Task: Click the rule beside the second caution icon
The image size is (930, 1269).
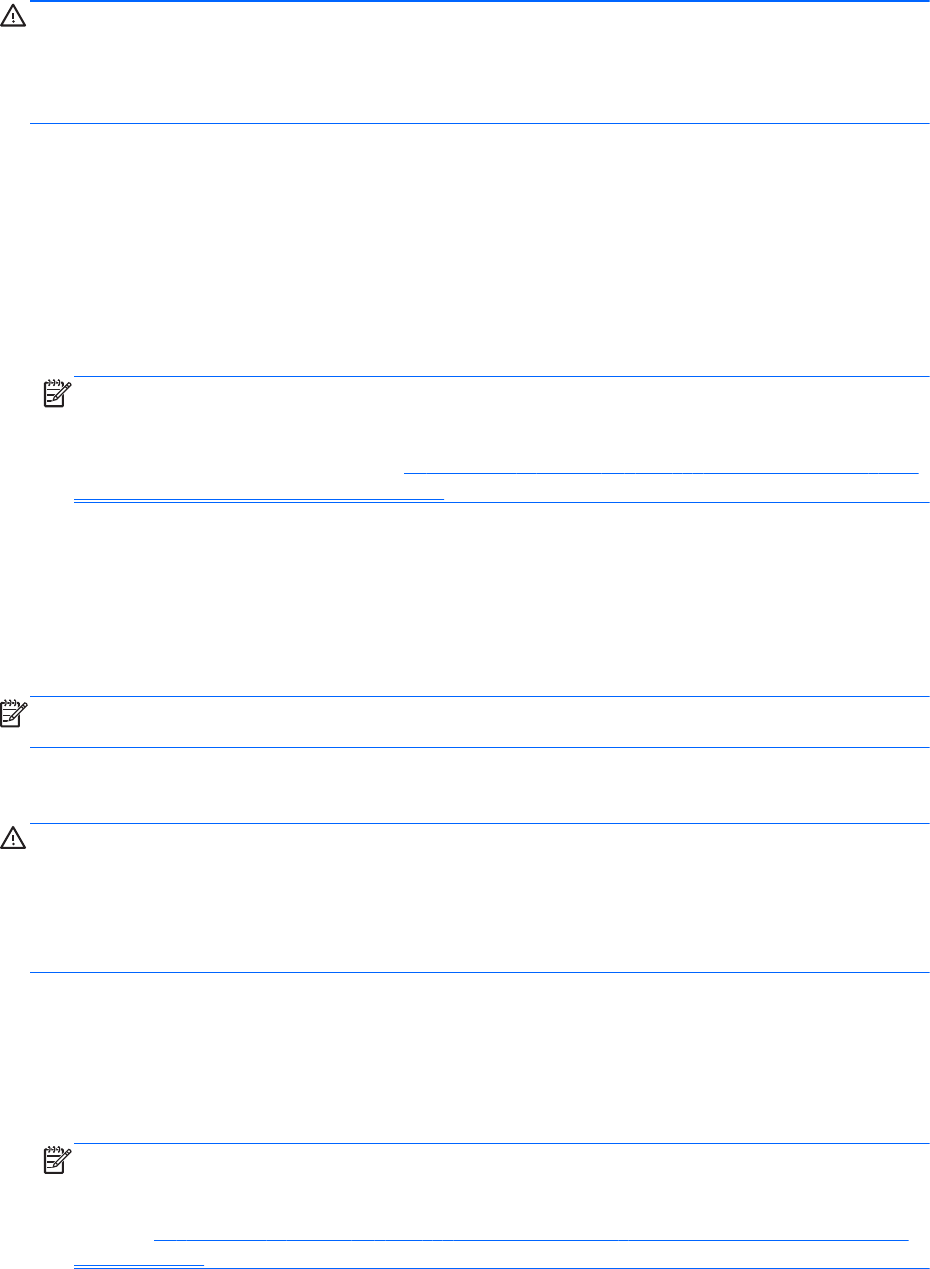Action: pos(480,823)
